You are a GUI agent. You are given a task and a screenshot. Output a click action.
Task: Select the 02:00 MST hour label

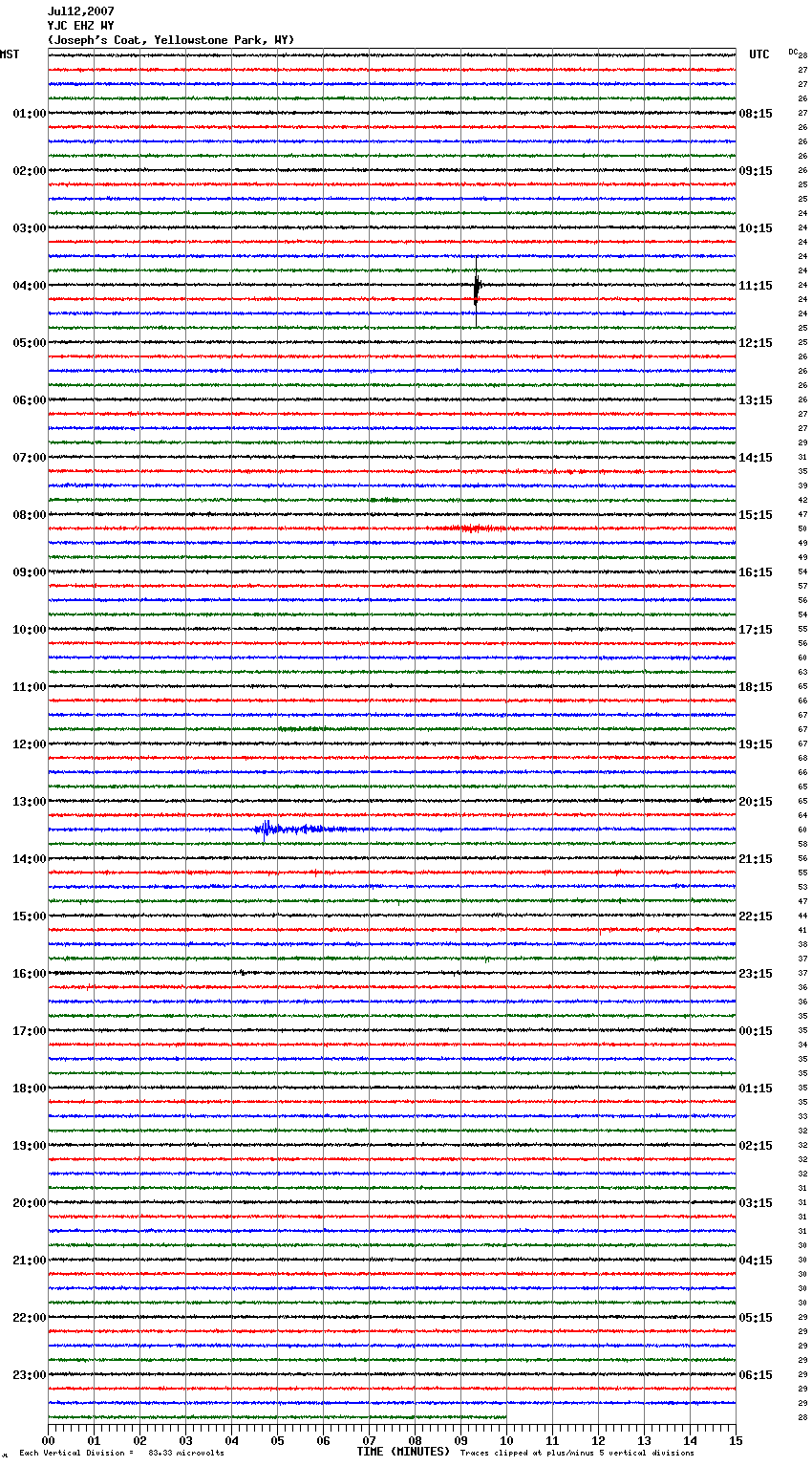tap(29, 171)
